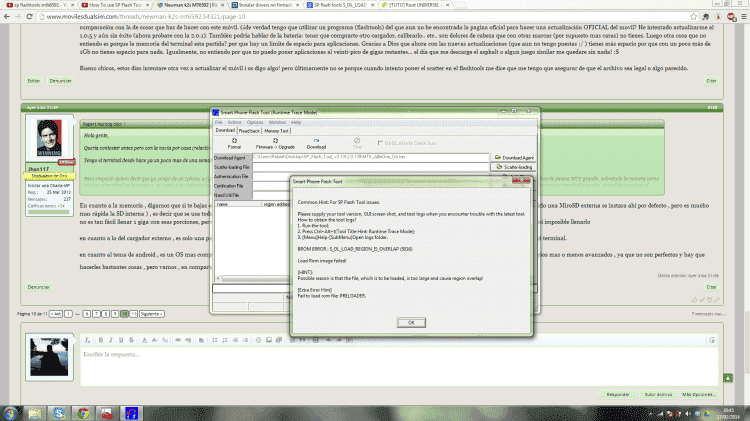Image resolution: width=750 pixels, height=421 pixels.
Task: Open the File menu in Flash Tool
Action: 219,122
